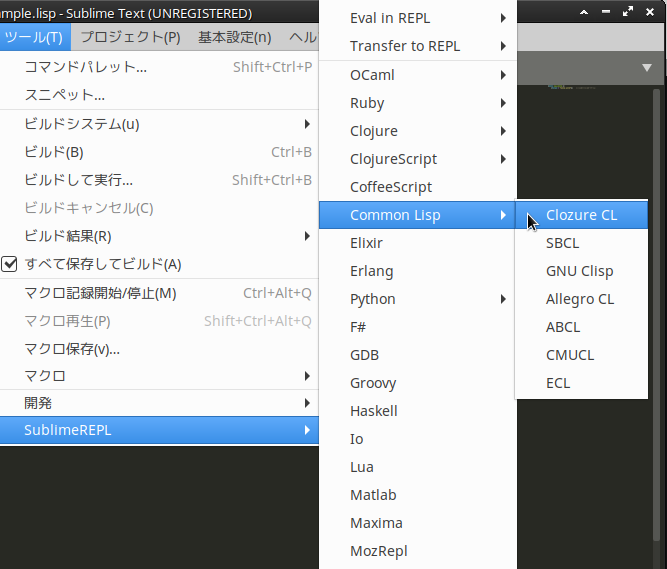
Task: Choose マクロ保存(v)... entry
Action: [159, 349]
